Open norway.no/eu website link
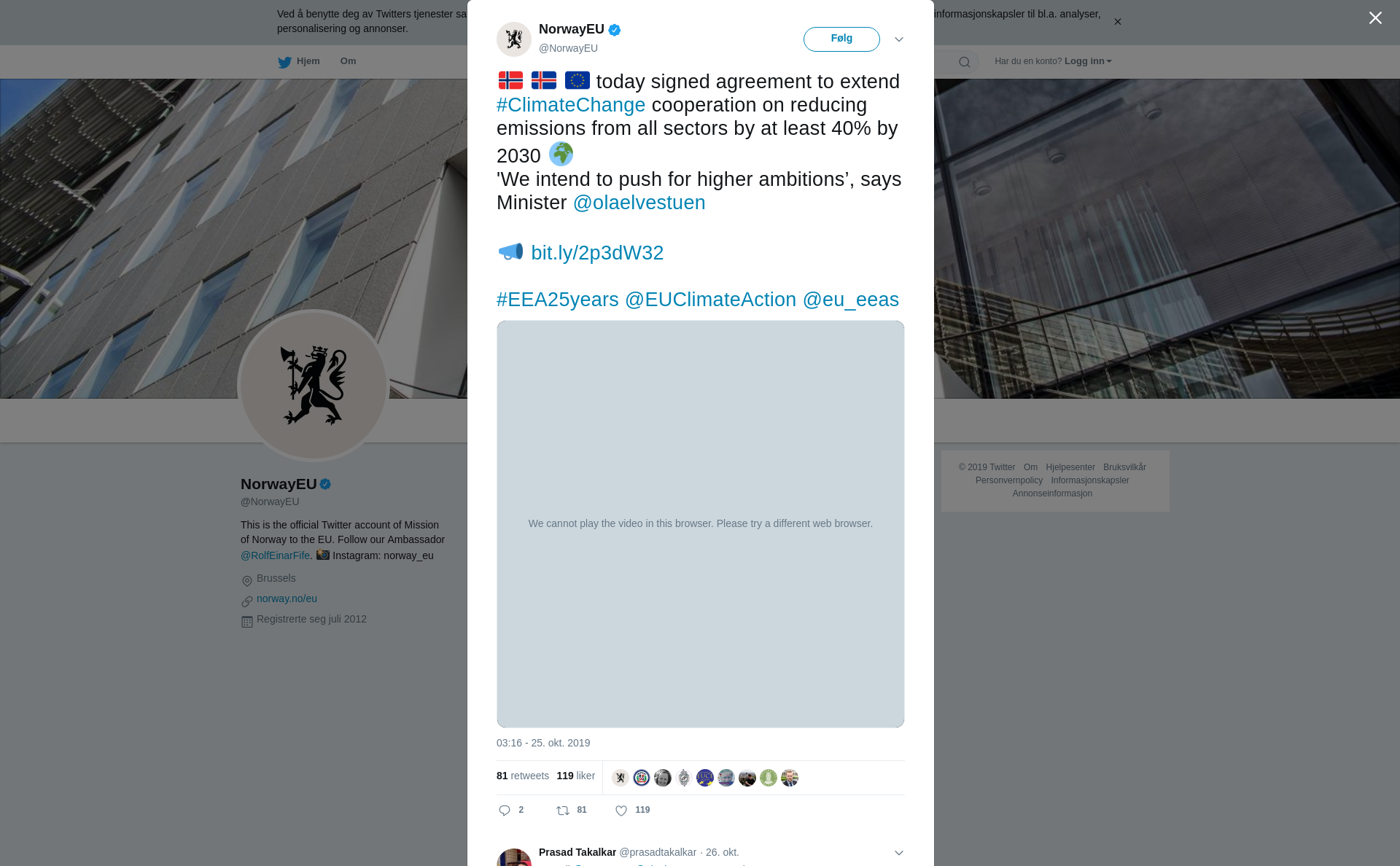Viewport: 1400px width, 866px height. pos(287,598)
